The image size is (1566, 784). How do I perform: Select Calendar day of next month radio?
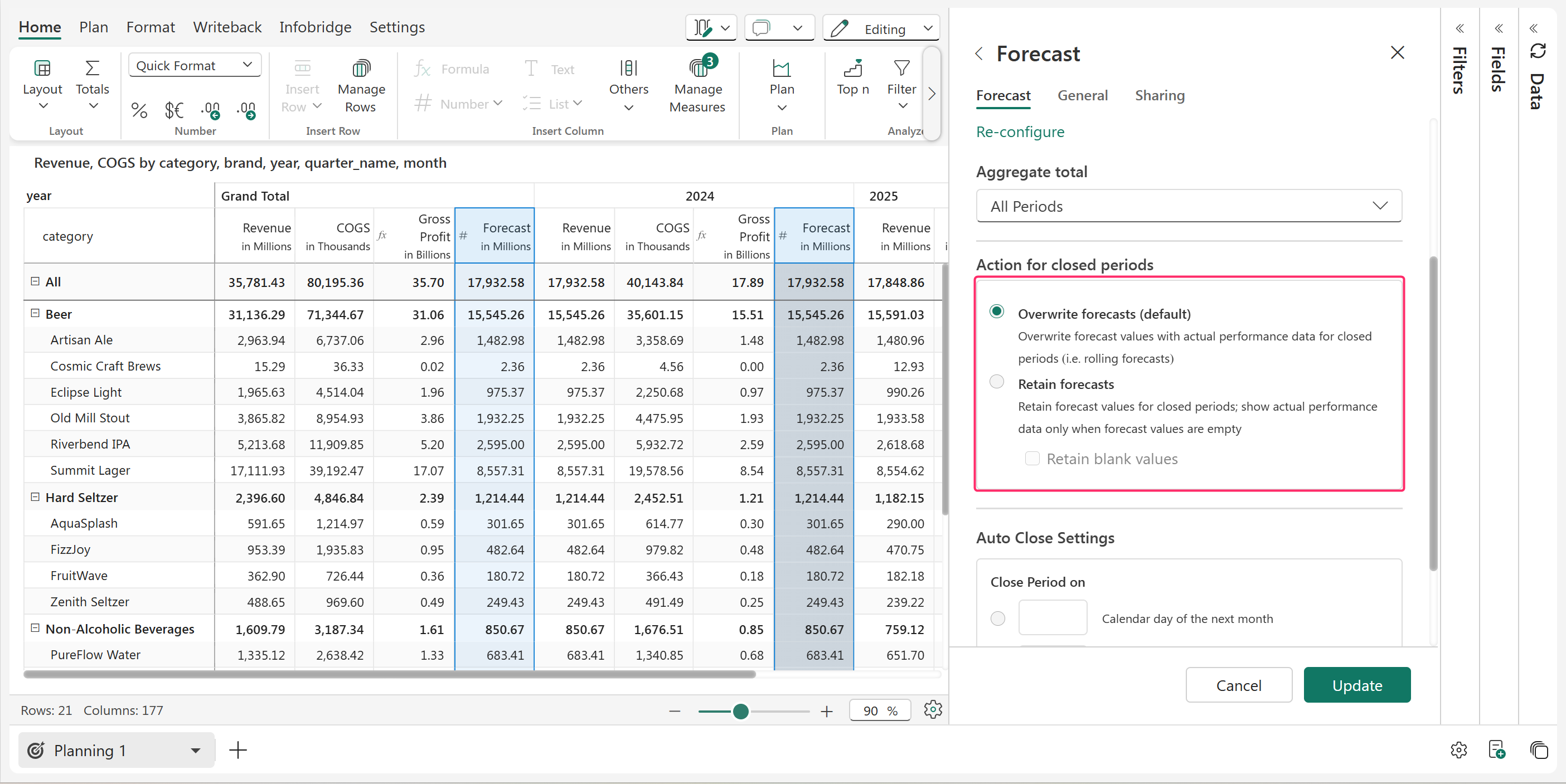click(997, 619)
